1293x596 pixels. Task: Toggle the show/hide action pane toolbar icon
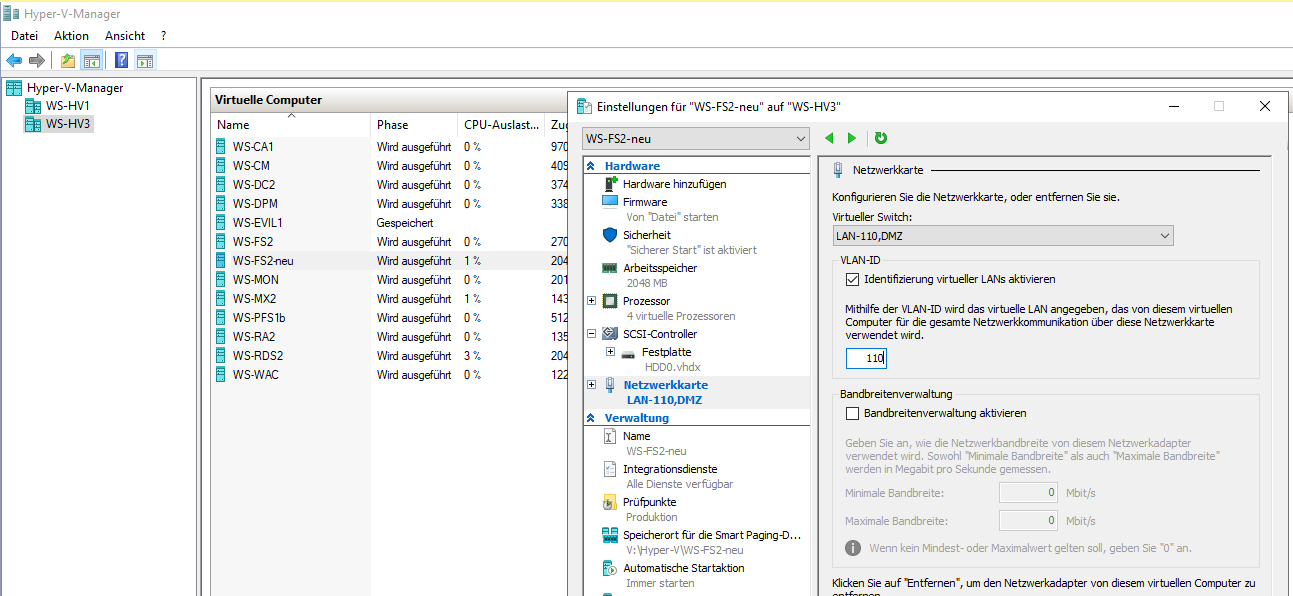point(145,61)
